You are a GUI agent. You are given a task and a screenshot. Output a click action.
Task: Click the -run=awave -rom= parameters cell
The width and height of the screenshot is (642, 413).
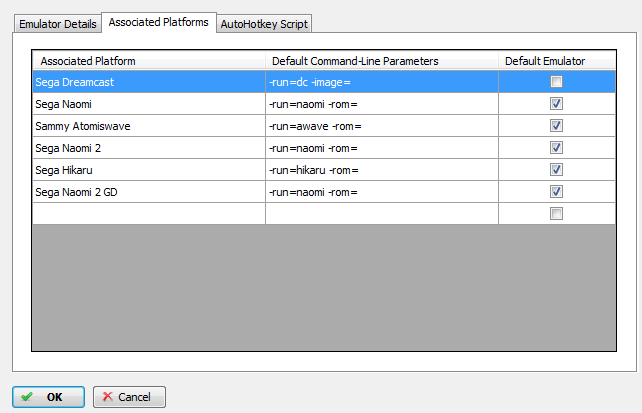tap(382, 126)
